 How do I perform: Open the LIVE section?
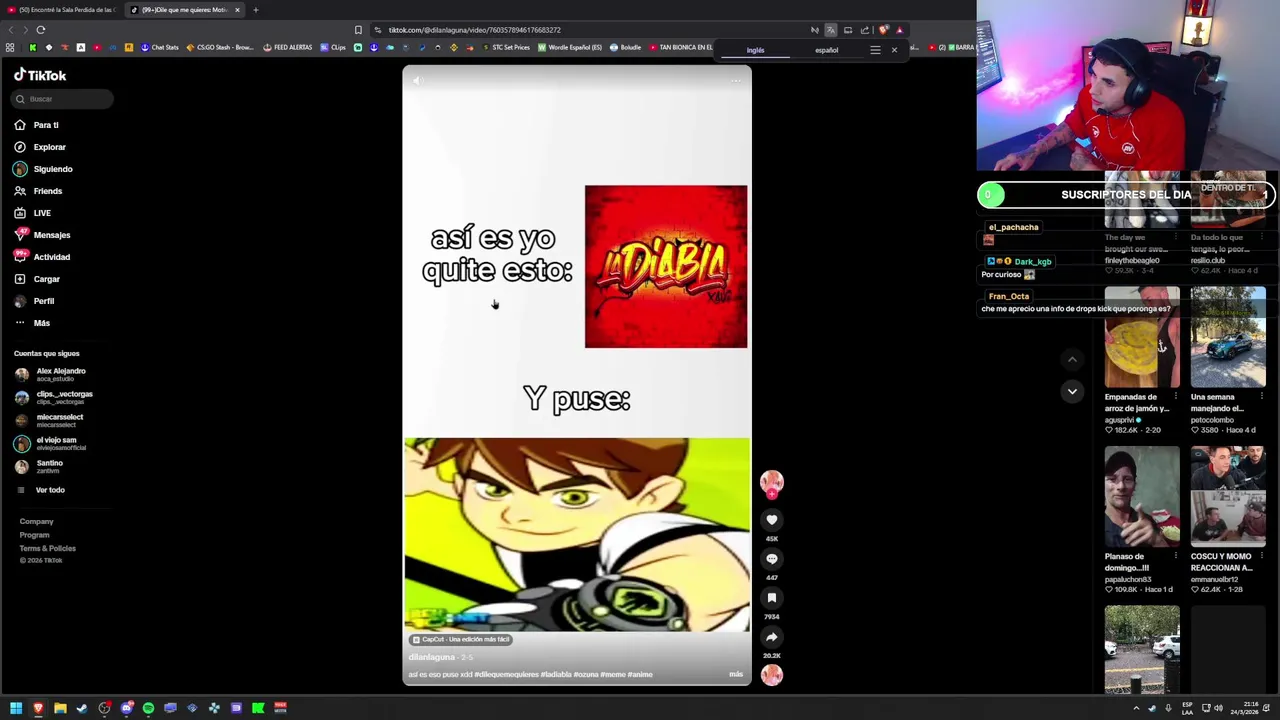coord(33,213)
